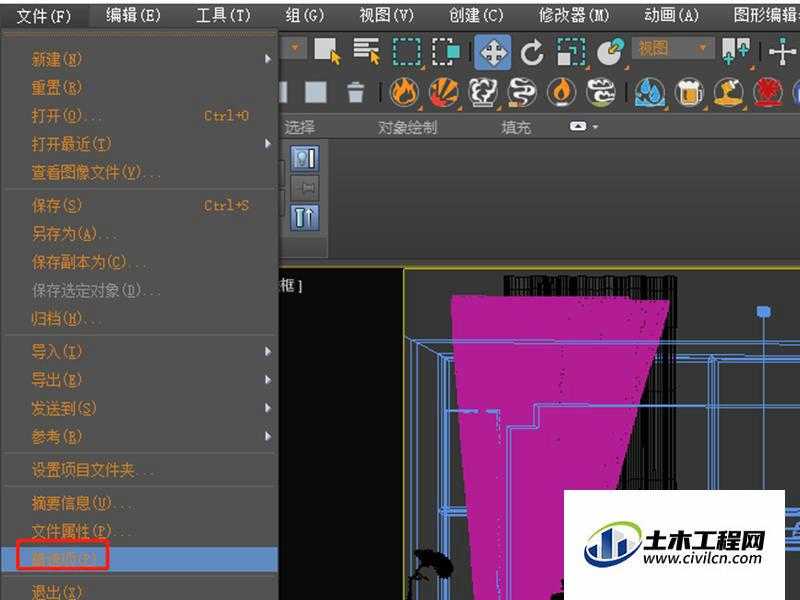Click the Select and Place tool
The image size is (800, 600).
tap(610, 52)
